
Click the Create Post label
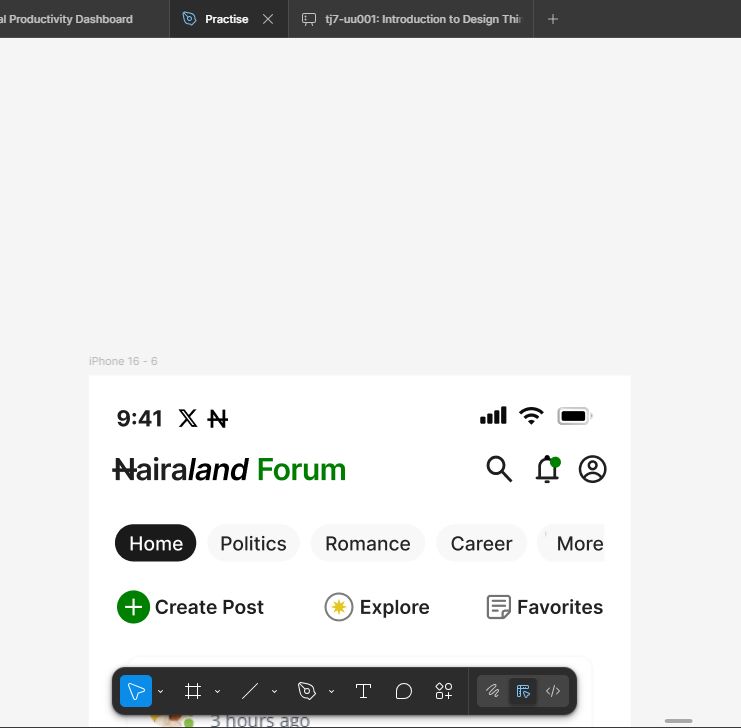pyautogui.click(x=209, y=607)
